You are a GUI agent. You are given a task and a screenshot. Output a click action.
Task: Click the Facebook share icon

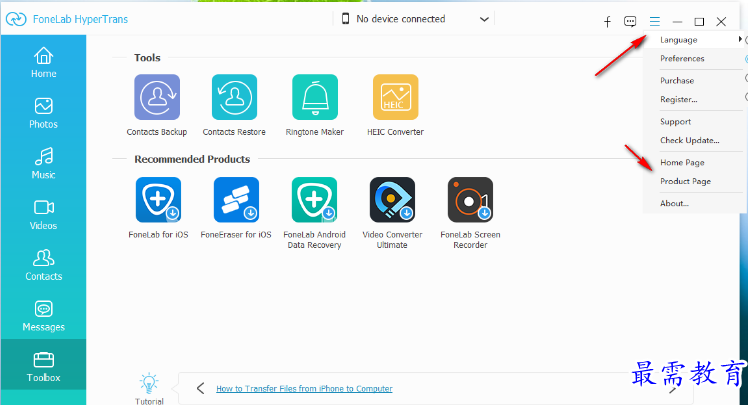pyautogui.click(x=607, y=22)
